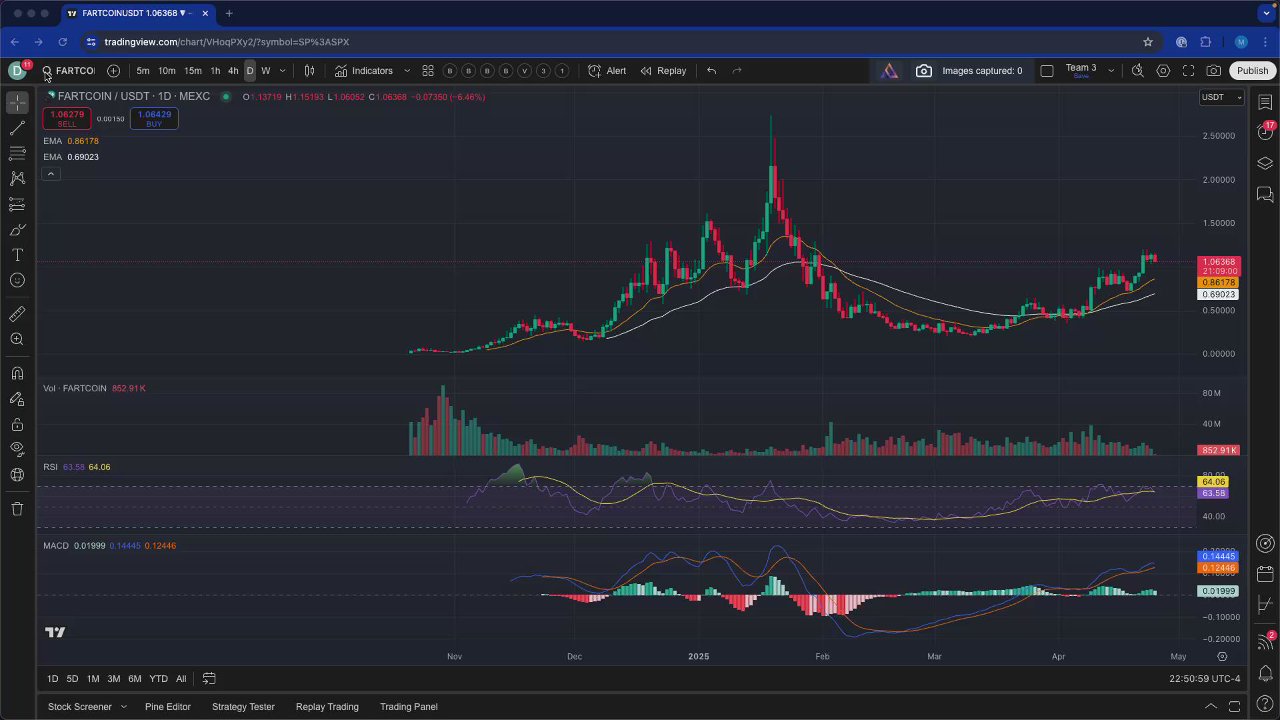1280x720 pixels.
Task: Set date range to All
Action: click(181, 679)
